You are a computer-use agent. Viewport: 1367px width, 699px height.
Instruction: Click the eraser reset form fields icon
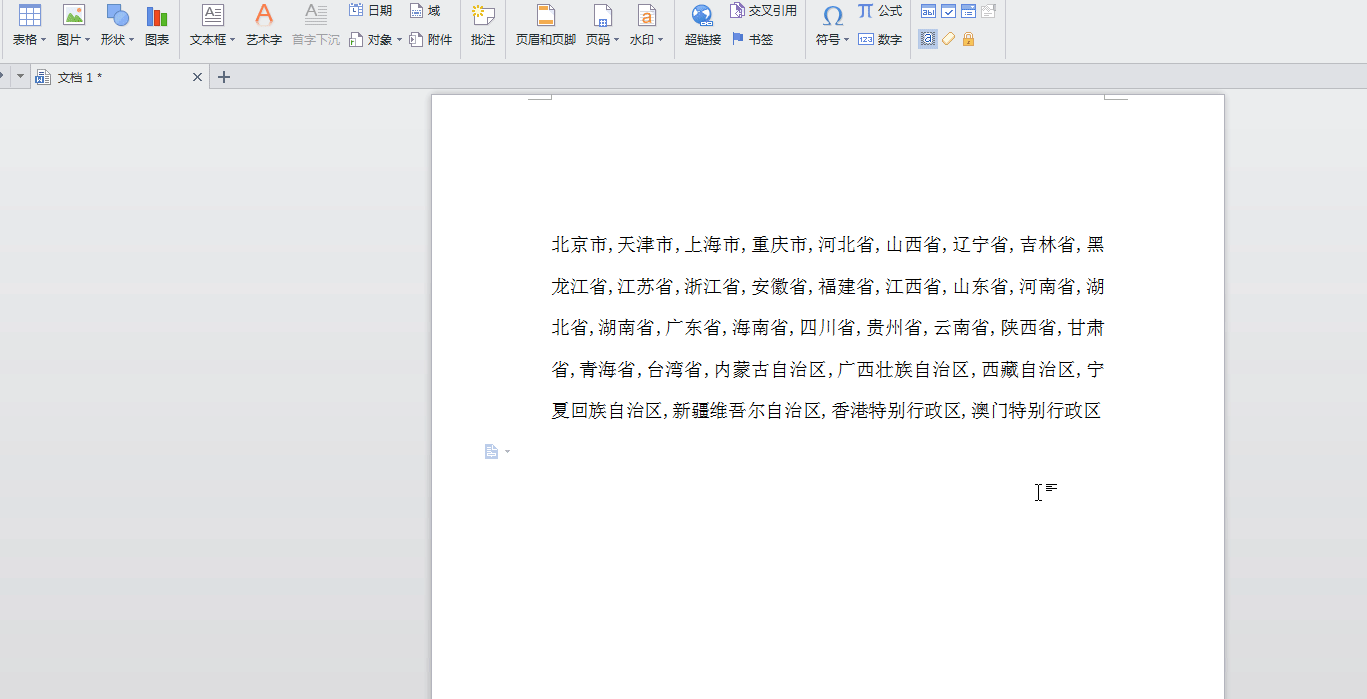point(948,39)
